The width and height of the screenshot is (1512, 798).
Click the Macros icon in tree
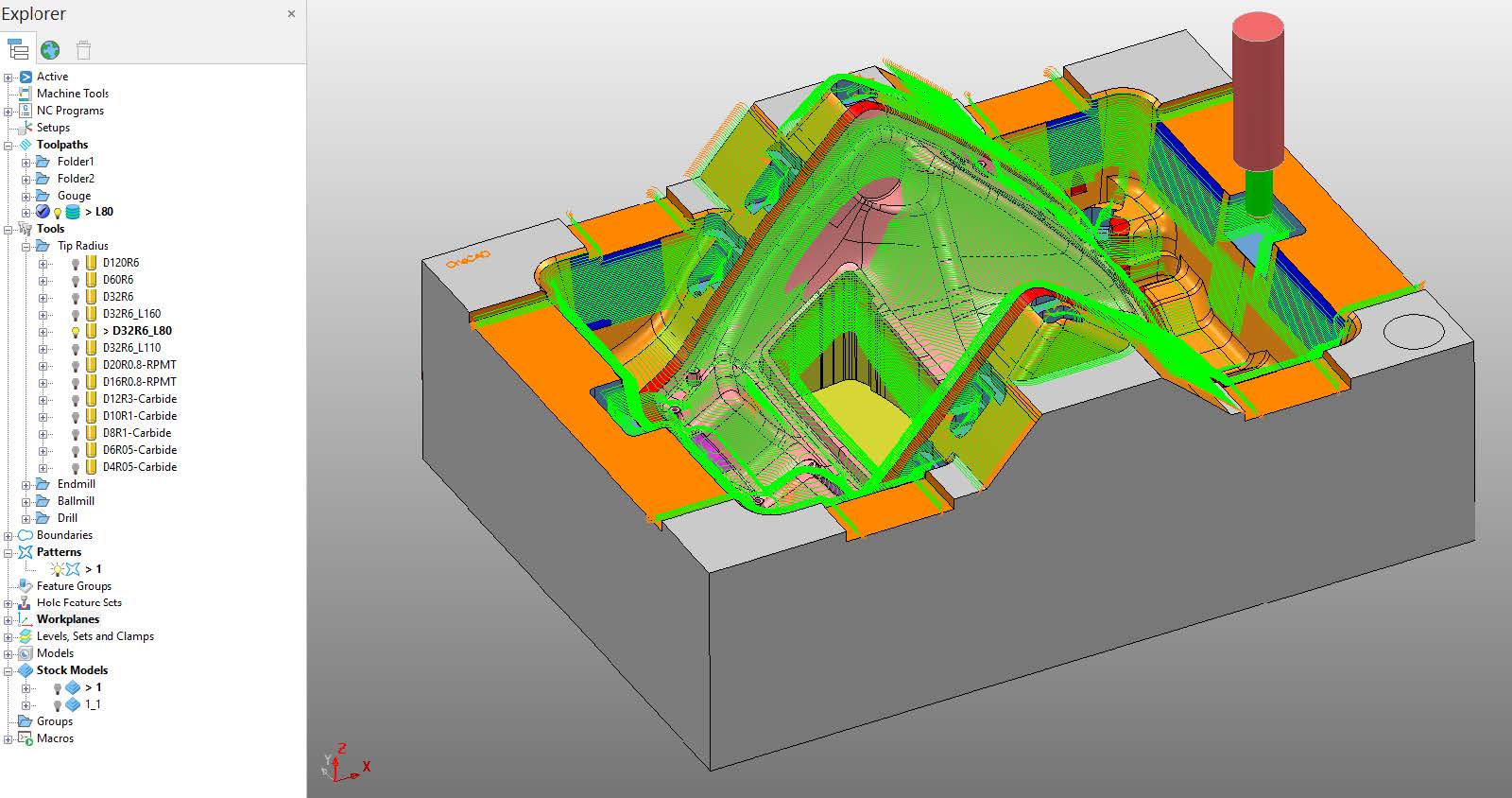point(26,738)
